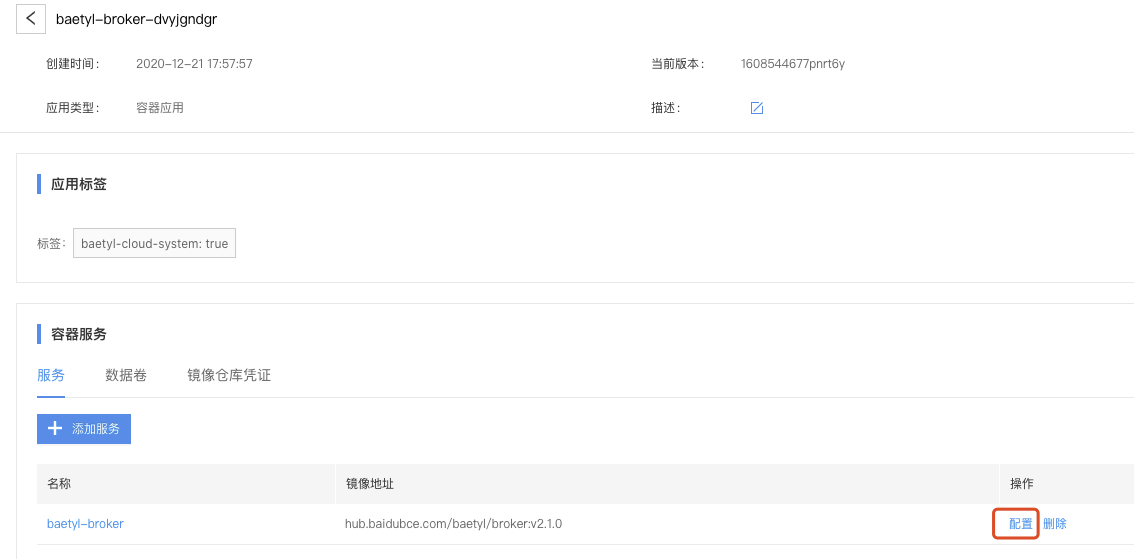
Task: Edit the description with pencil icon
Action: [756, 108]
